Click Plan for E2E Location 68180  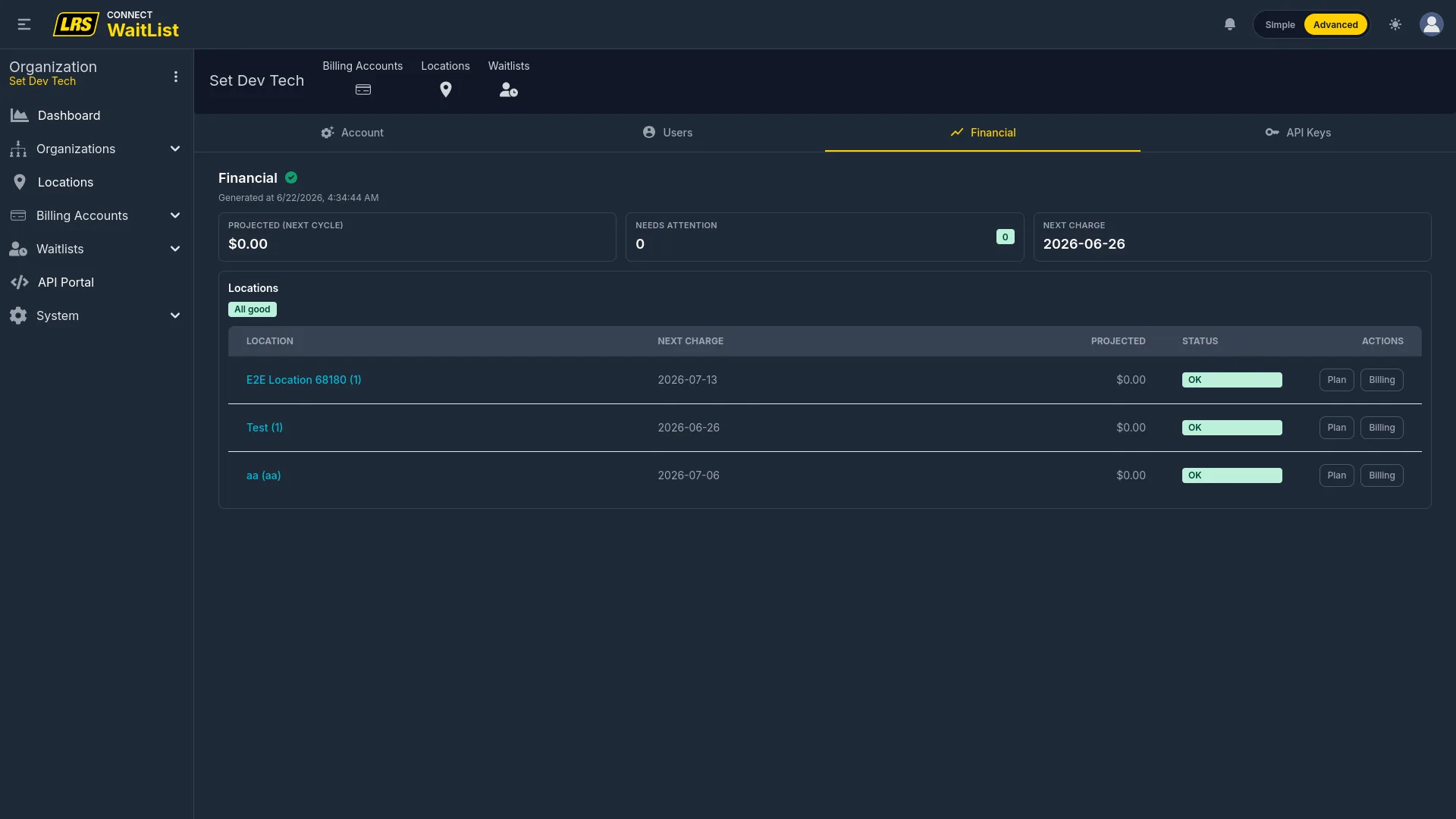point(1336,380)
